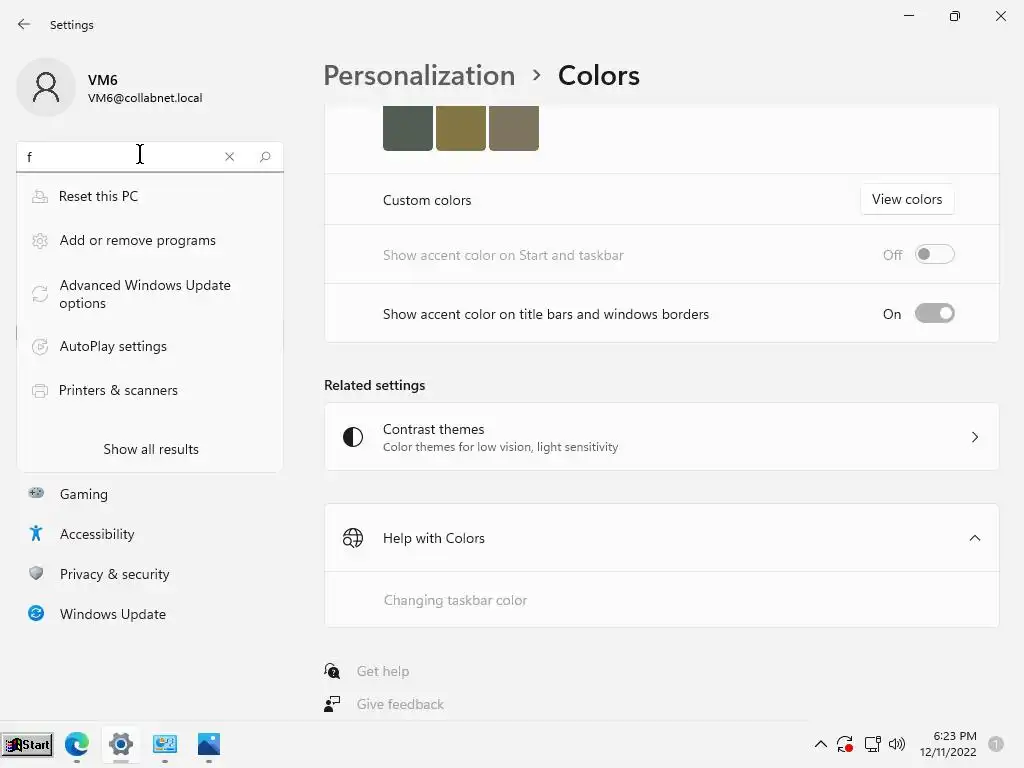Click the volume speaker tray icon
The height and width of the screenshot is (768, 1024).
[x=897, y=744]
